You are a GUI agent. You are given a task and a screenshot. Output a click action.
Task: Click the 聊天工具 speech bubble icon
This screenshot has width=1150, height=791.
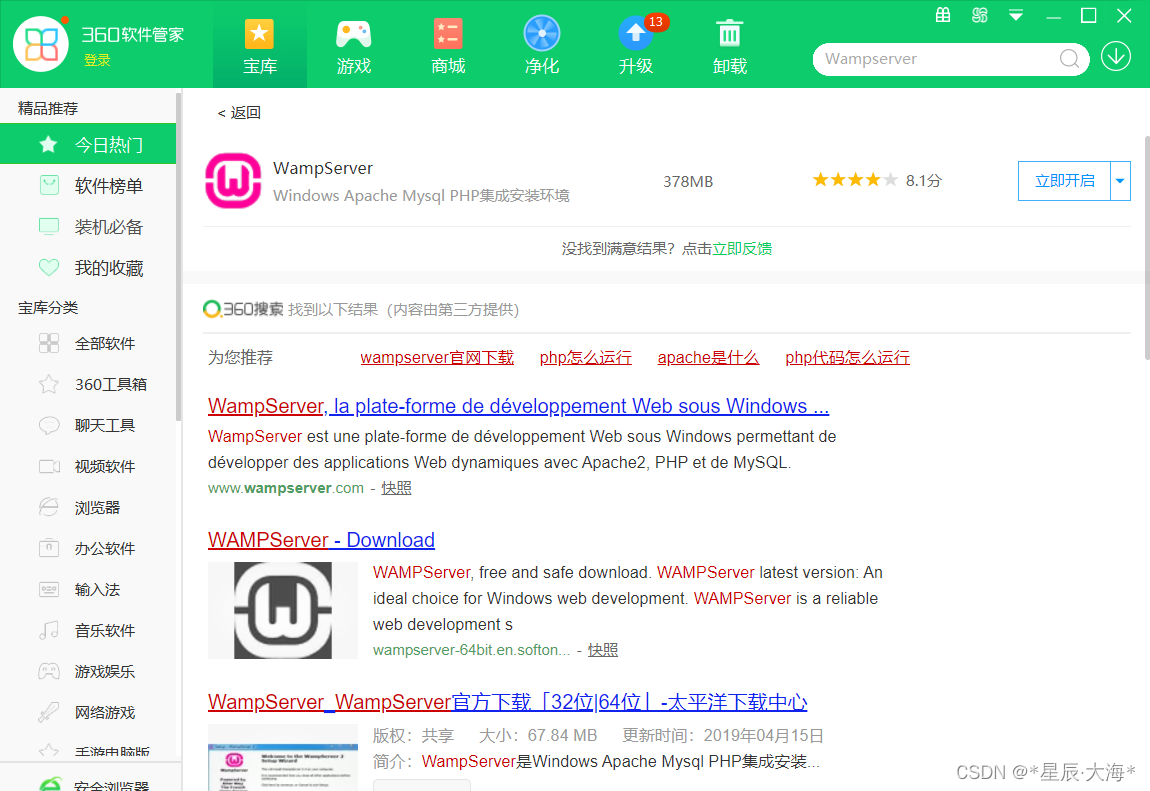coord(49,425)
